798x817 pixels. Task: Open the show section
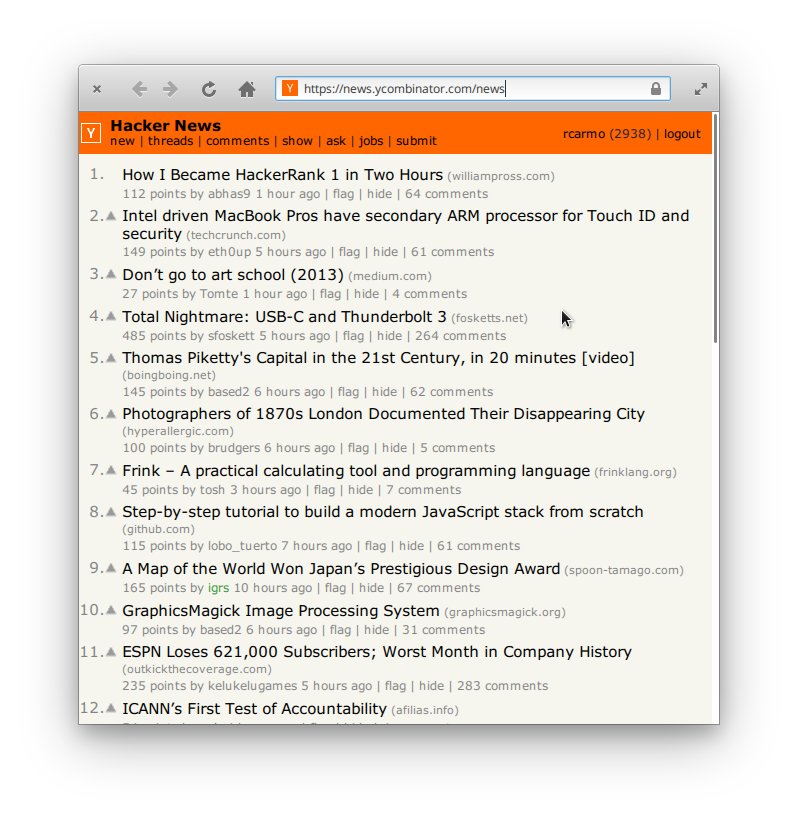[x=297, y=141]
